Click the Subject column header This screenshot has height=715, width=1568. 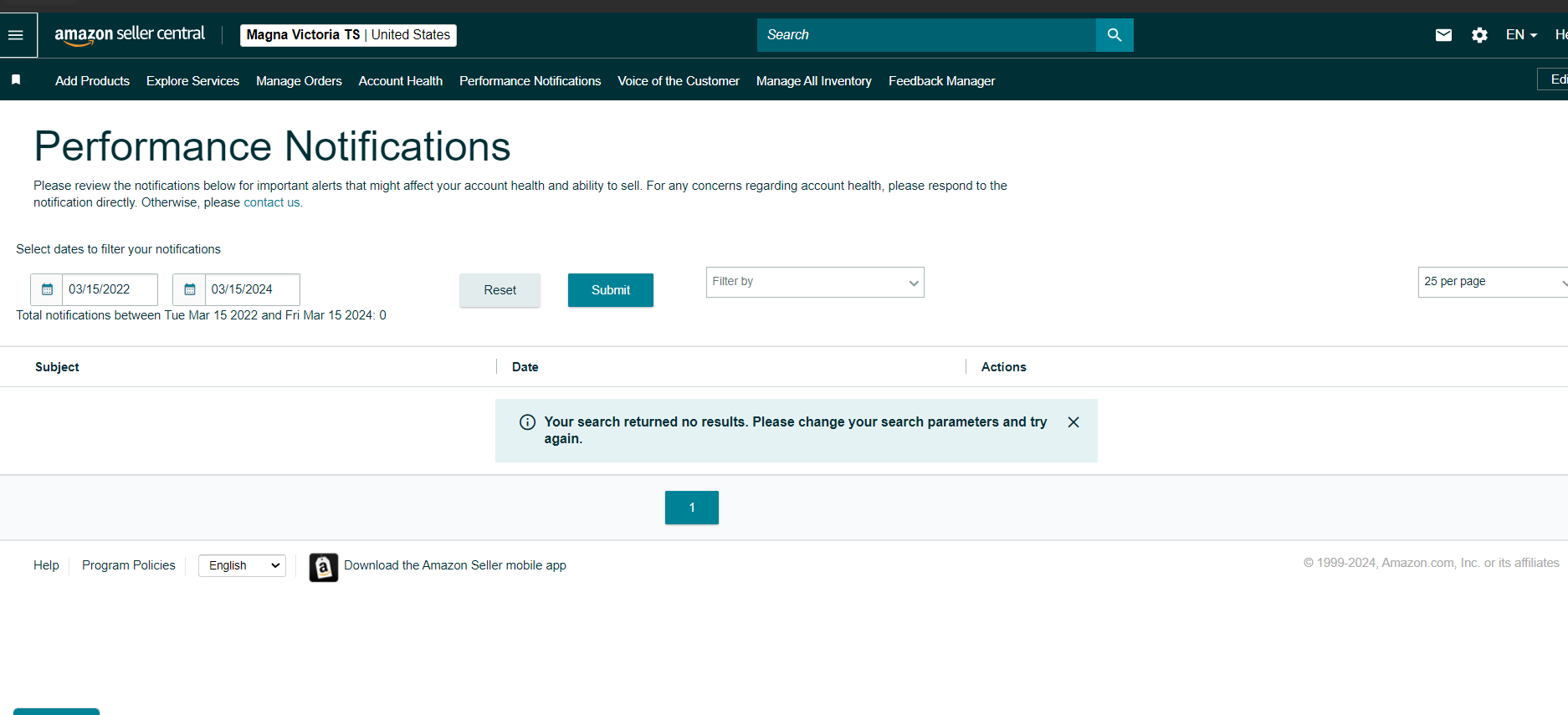[57, 367]
